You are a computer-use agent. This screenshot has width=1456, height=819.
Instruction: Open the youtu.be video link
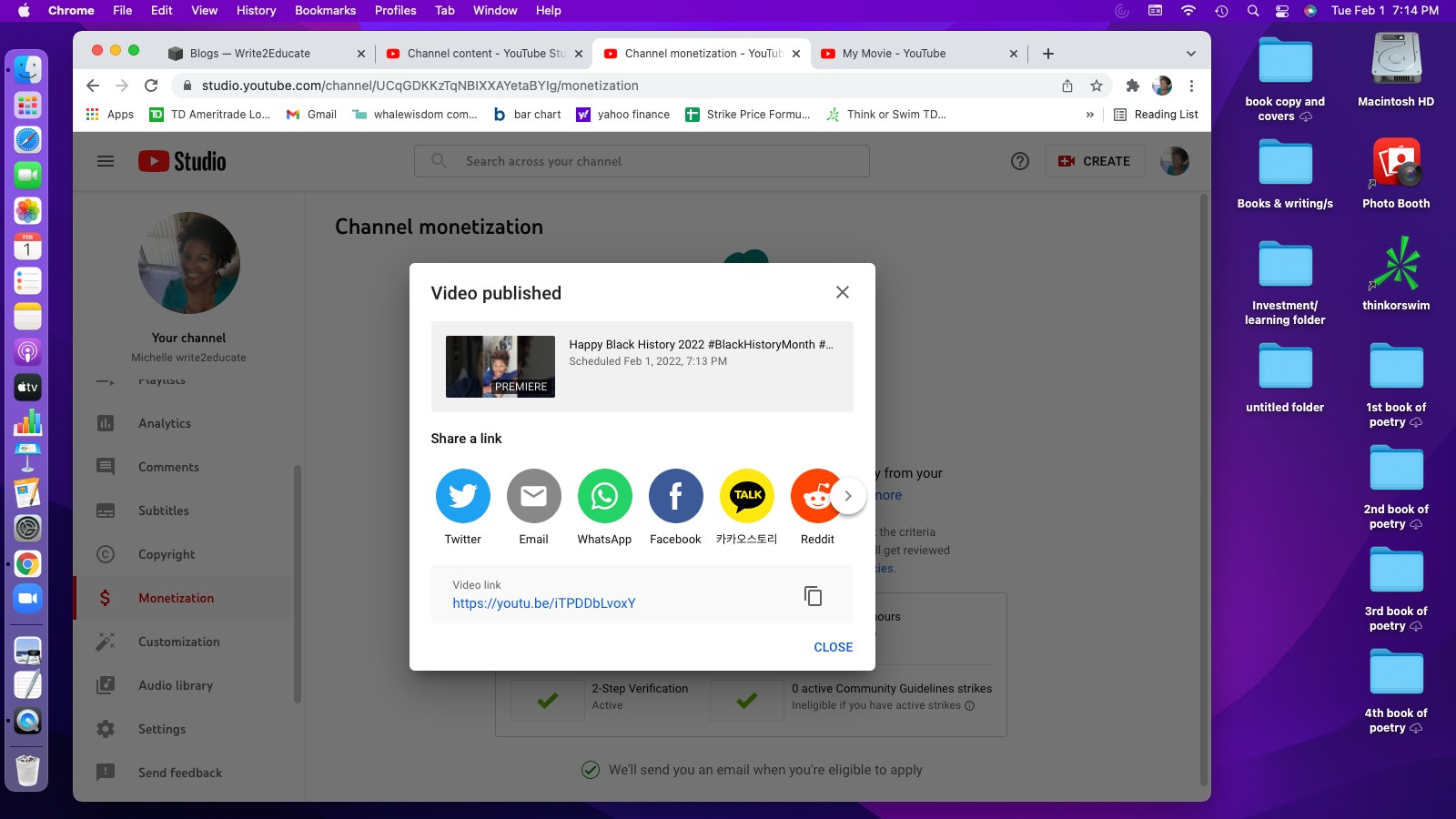[x=544, y=603]
